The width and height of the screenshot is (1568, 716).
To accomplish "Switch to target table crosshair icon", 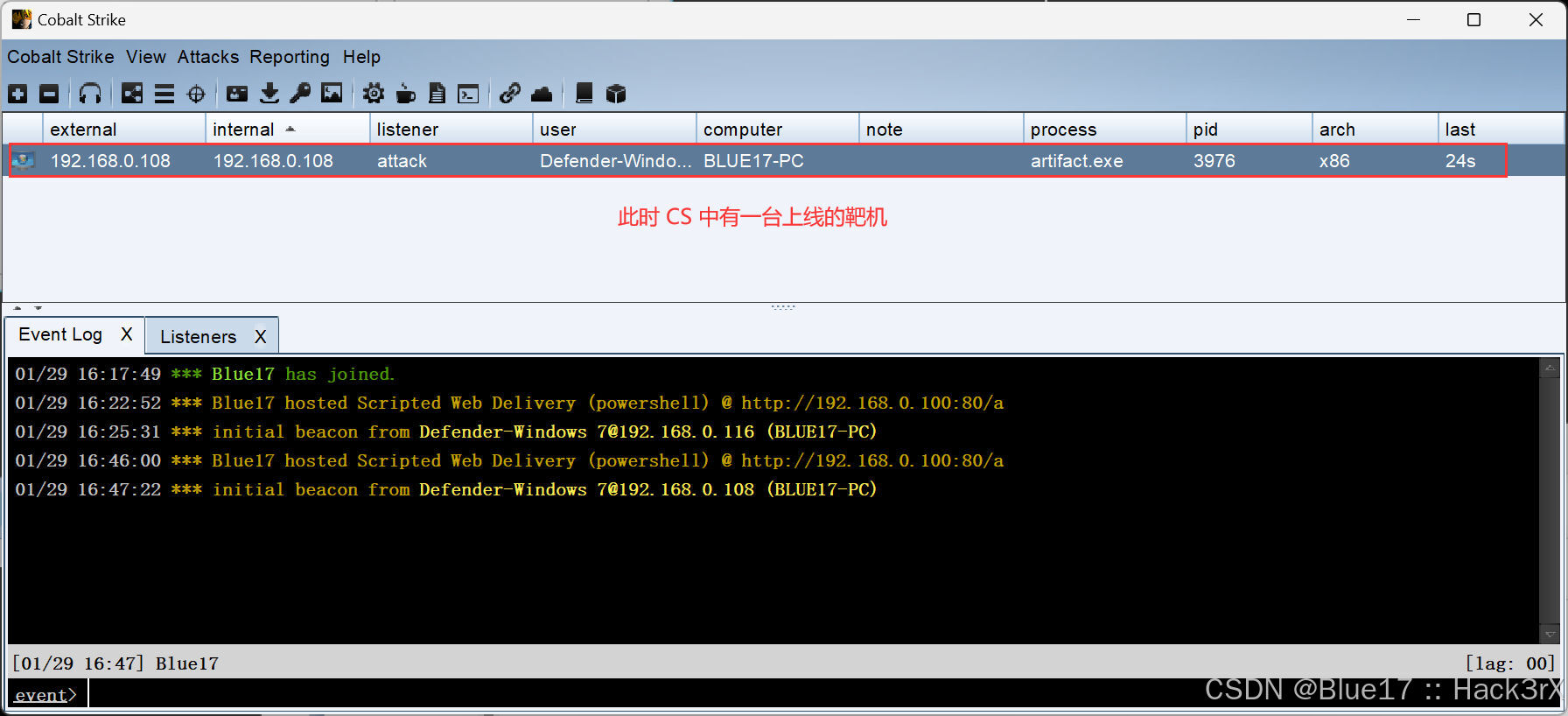I will coord(197,94).
